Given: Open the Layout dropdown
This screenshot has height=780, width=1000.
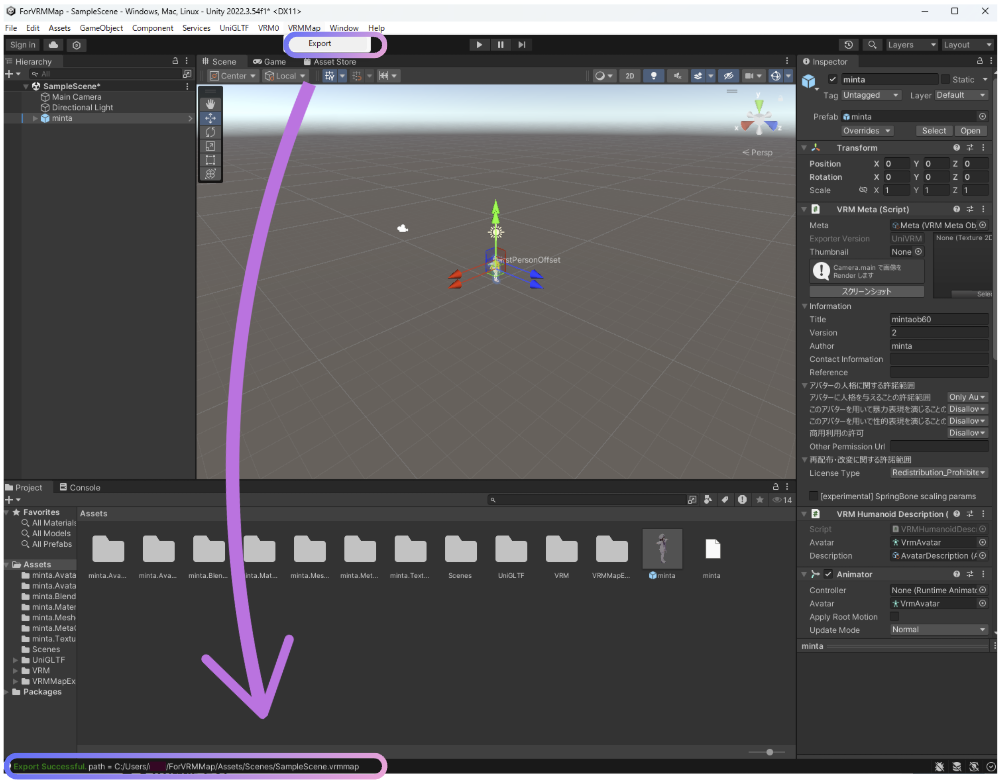Looking at the screenshot, I should pyautogui.click(x=967, y=45).
